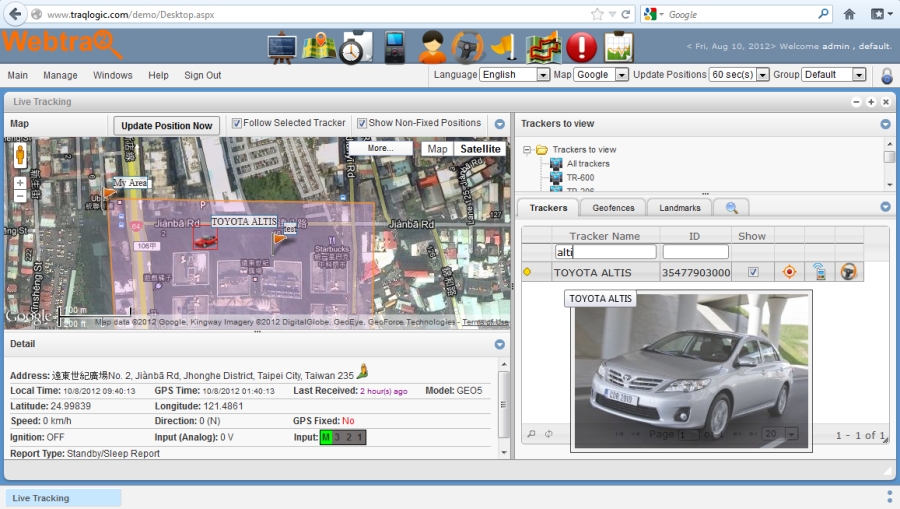Switch map to Map view

[x=437, y=149]
